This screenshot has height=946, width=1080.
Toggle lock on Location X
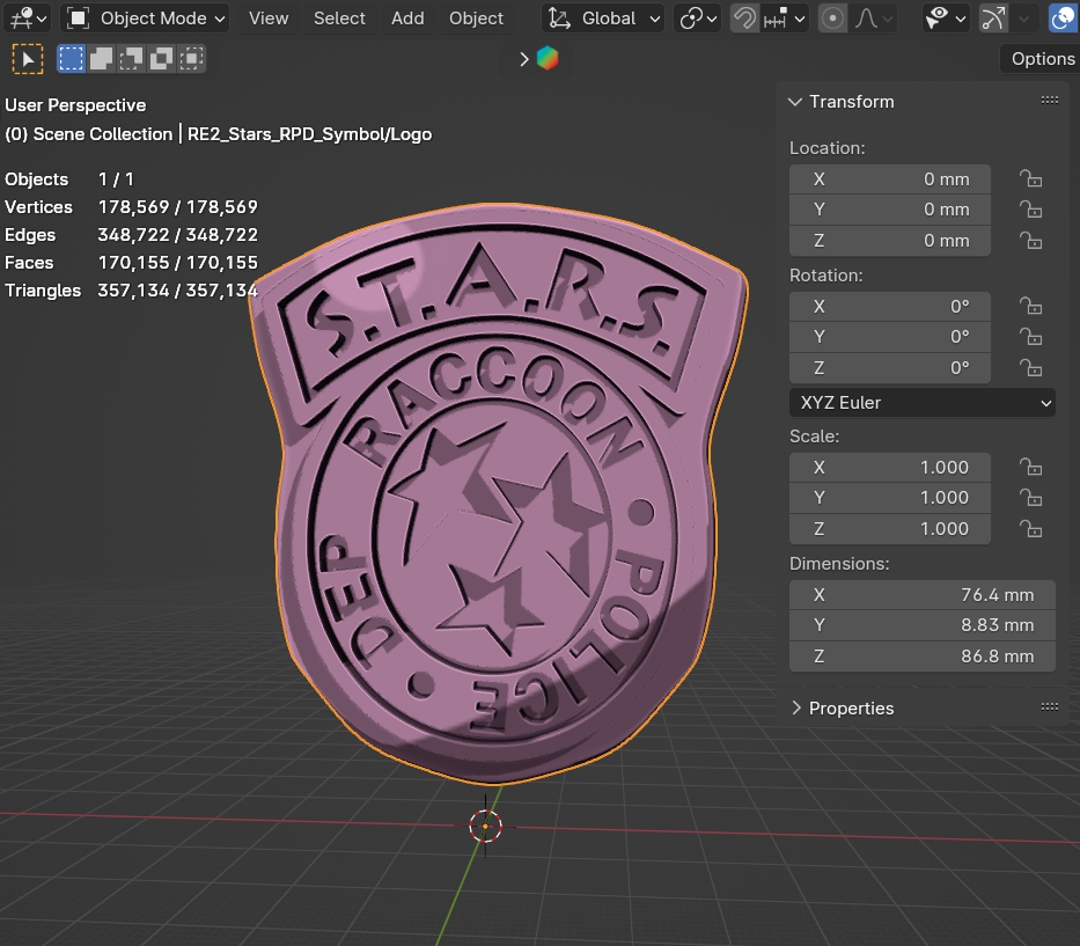[1030, 179]
